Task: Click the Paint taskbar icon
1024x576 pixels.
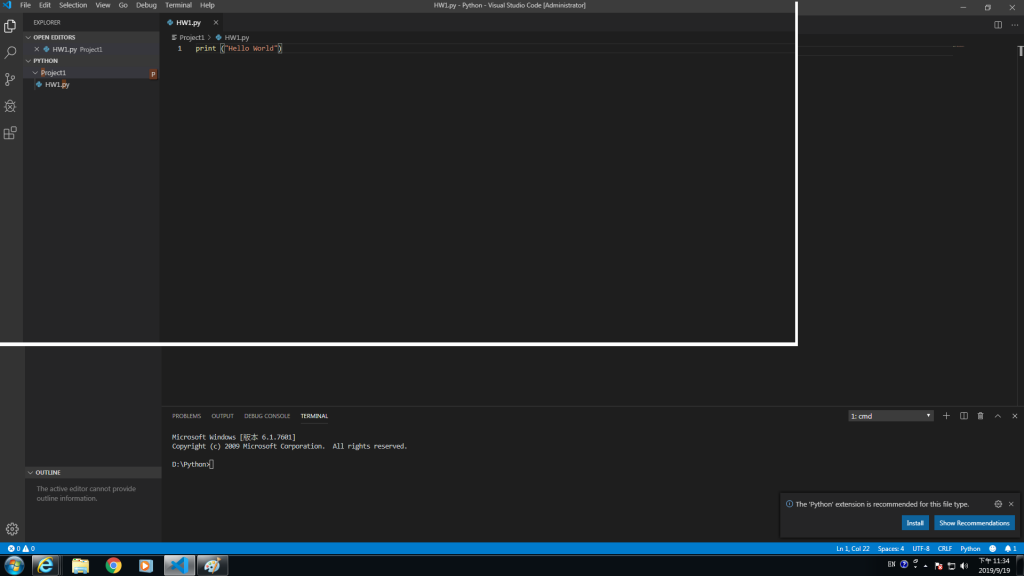Action: (212, 566)
